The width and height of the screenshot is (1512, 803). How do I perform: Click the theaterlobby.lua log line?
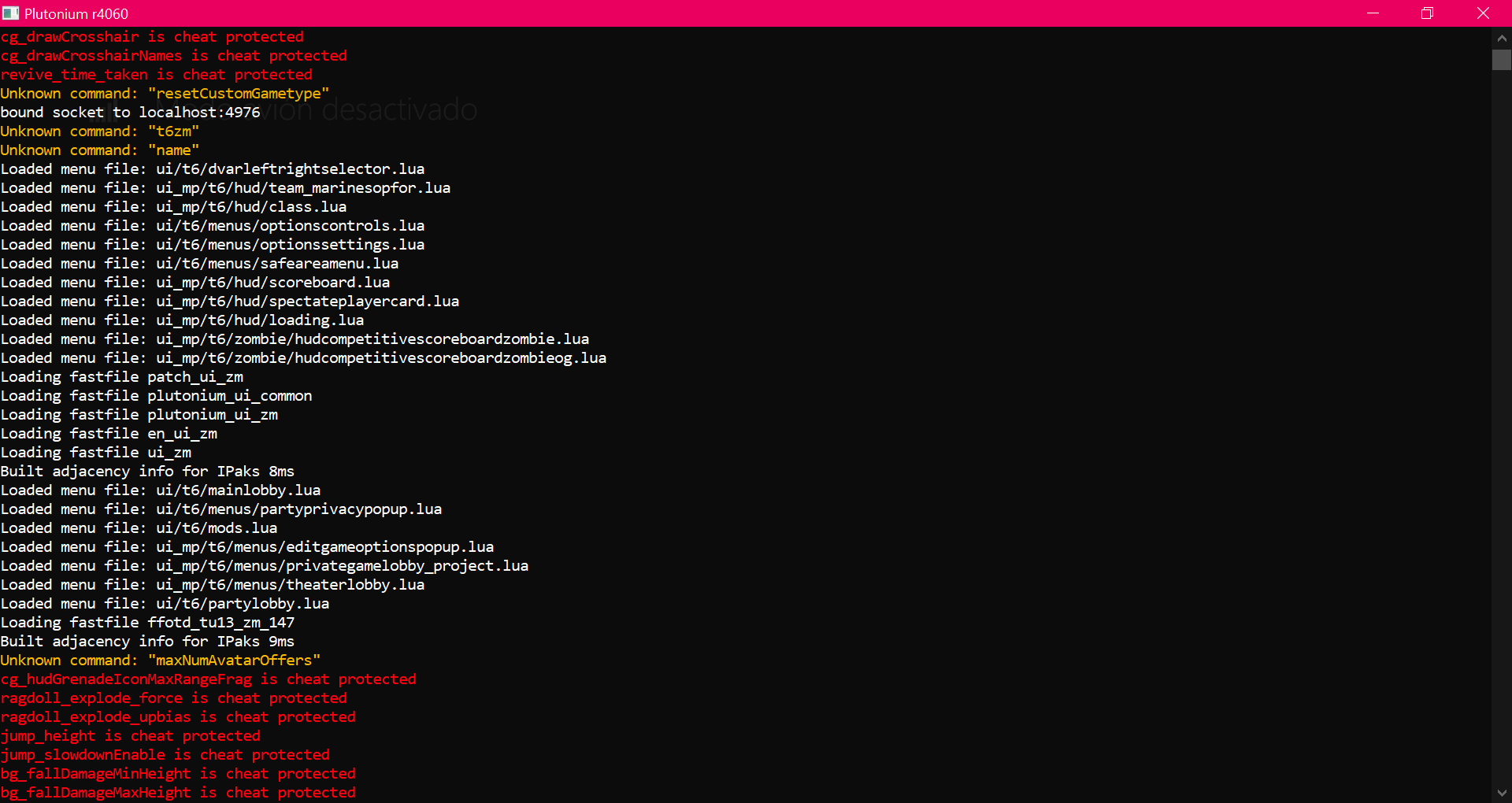coord(213,585)
